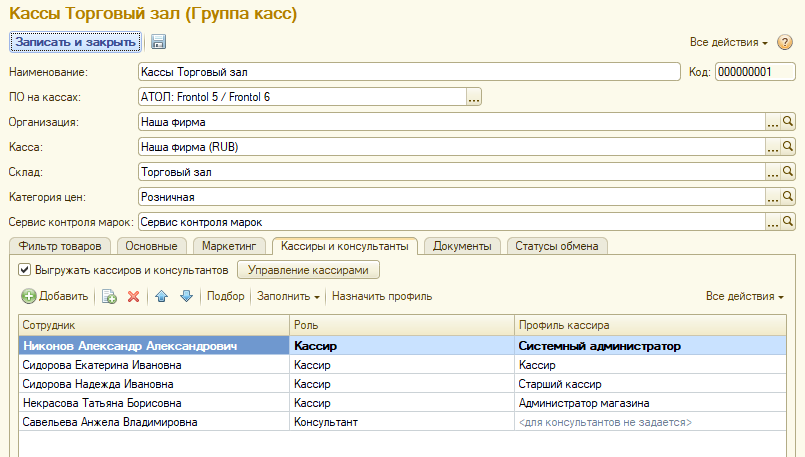
Task: Click the copy row icon in table toolbar
Action: click(x=109, y=296)
